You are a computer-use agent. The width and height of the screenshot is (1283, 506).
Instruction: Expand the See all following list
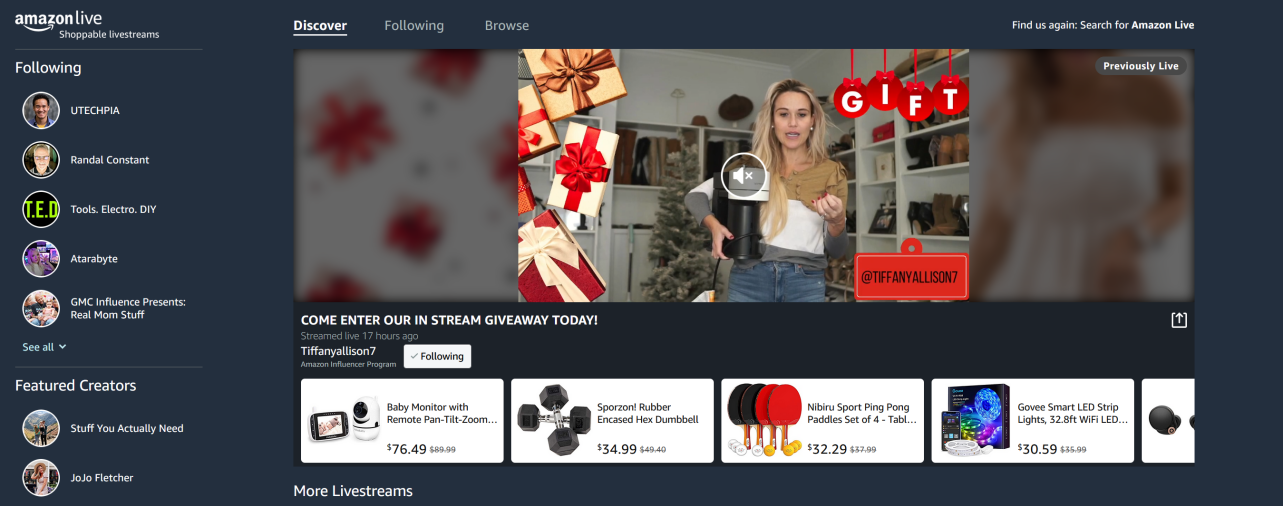pyautogui.click(x=45, y=347)
